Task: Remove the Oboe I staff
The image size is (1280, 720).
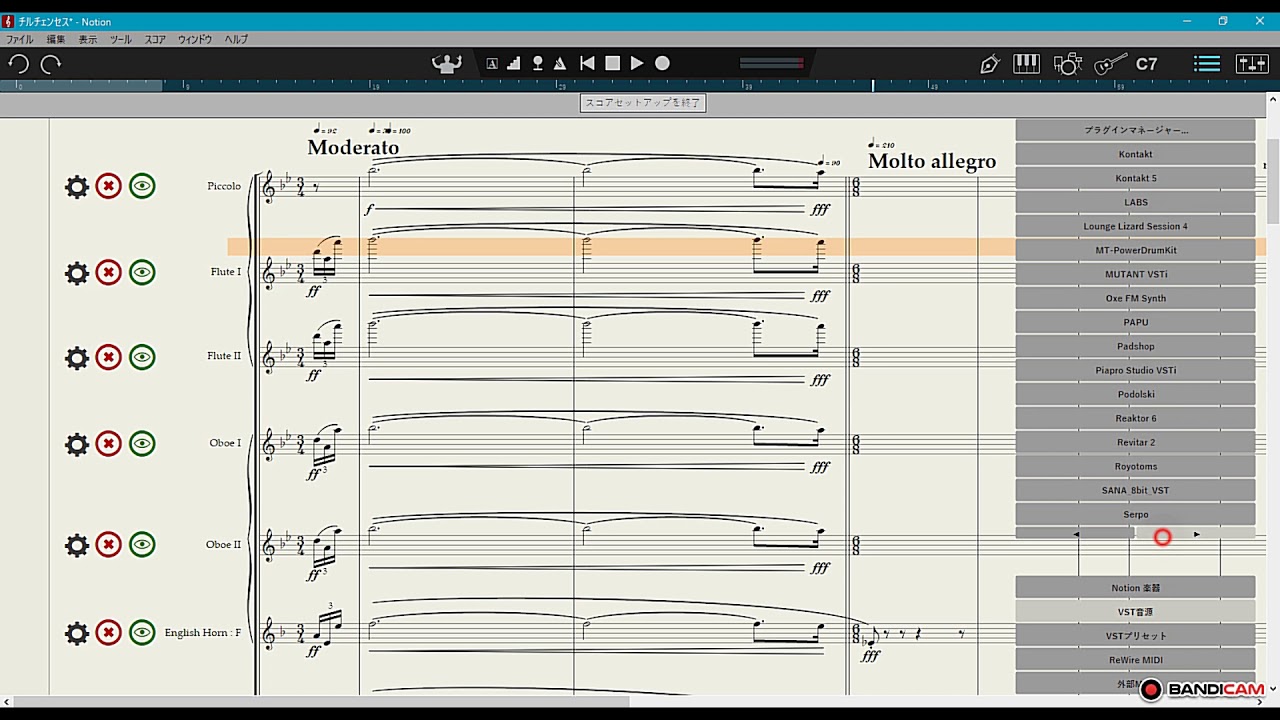Action: (109, 444)
